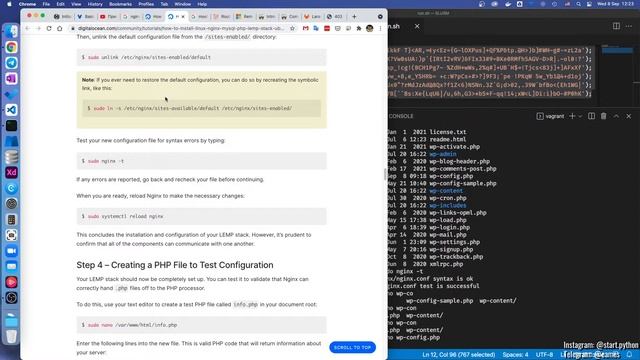Open the Calculator icon in Dock
This screenshot has height=360, width=640.
point(11,220)
